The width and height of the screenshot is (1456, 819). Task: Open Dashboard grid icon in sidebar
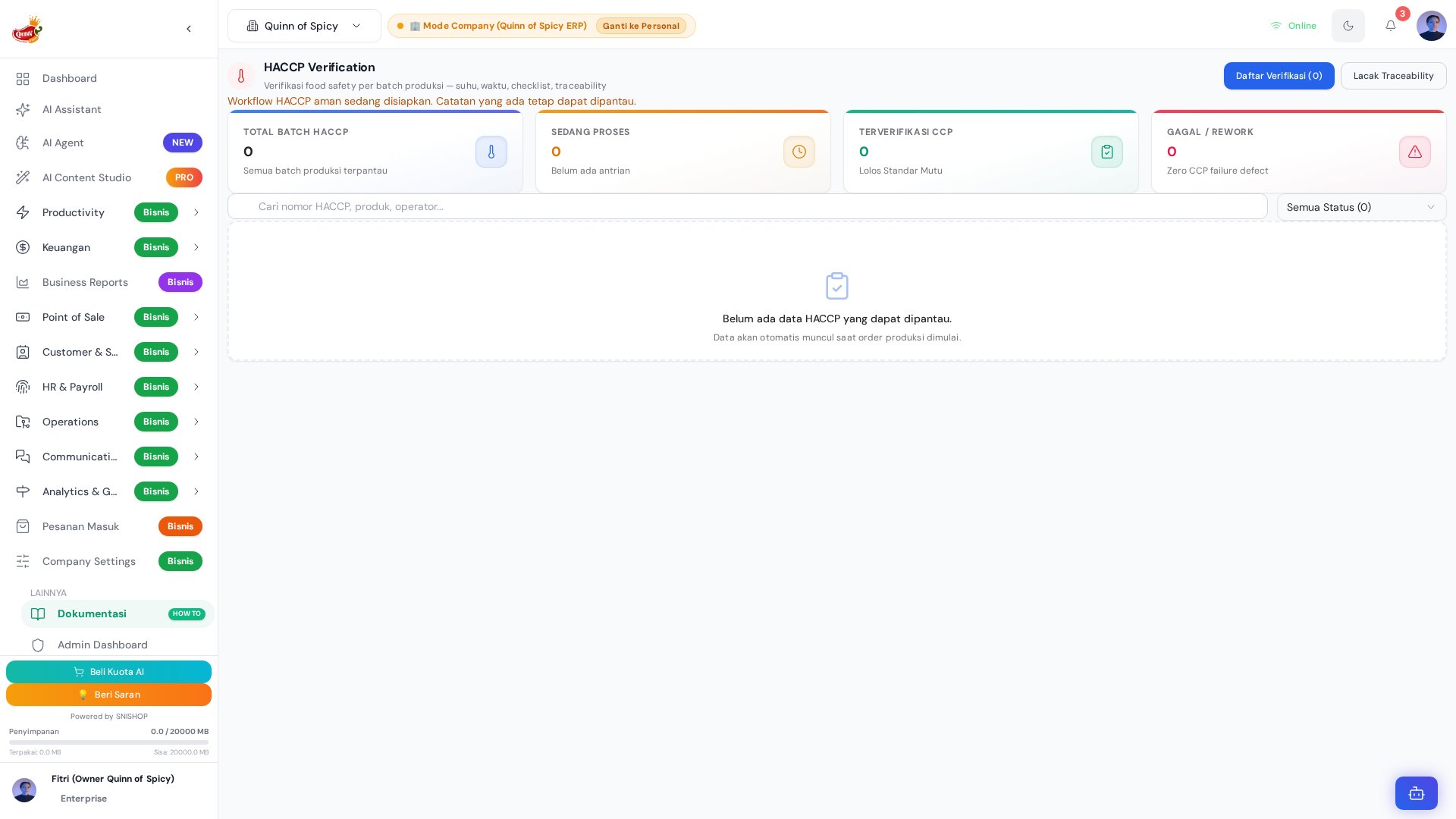pos(23,79)
